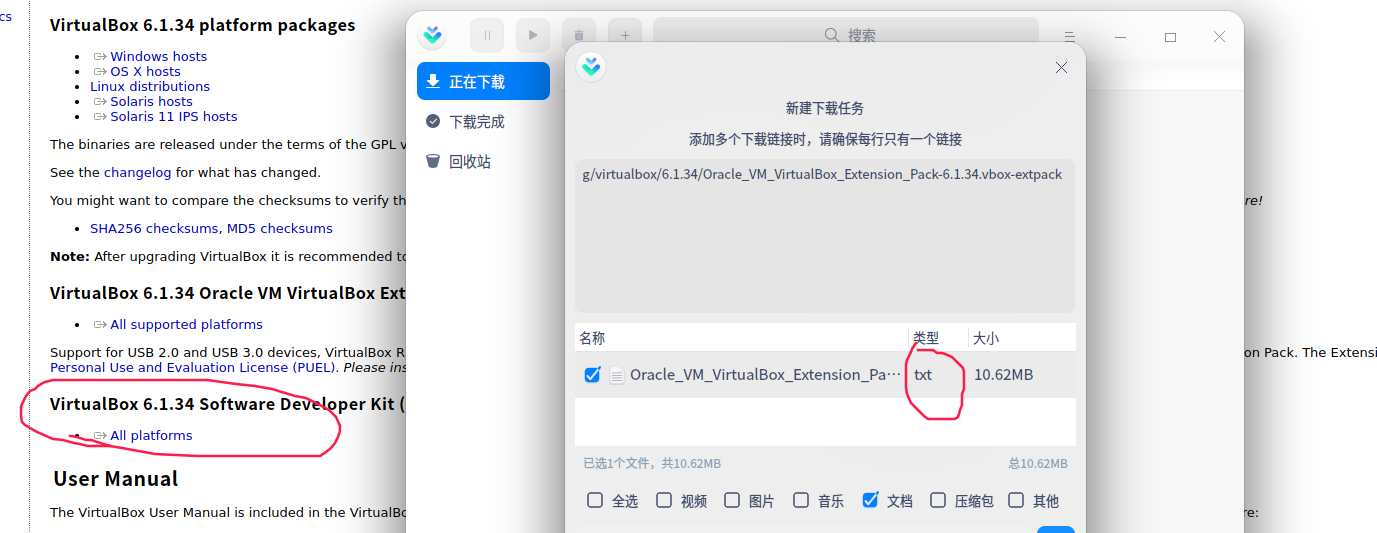The width and height of the screenshot is (1377, 533).
Task: Click the 已选1个文件，共10.62MB status text
Action: point(652,464)
